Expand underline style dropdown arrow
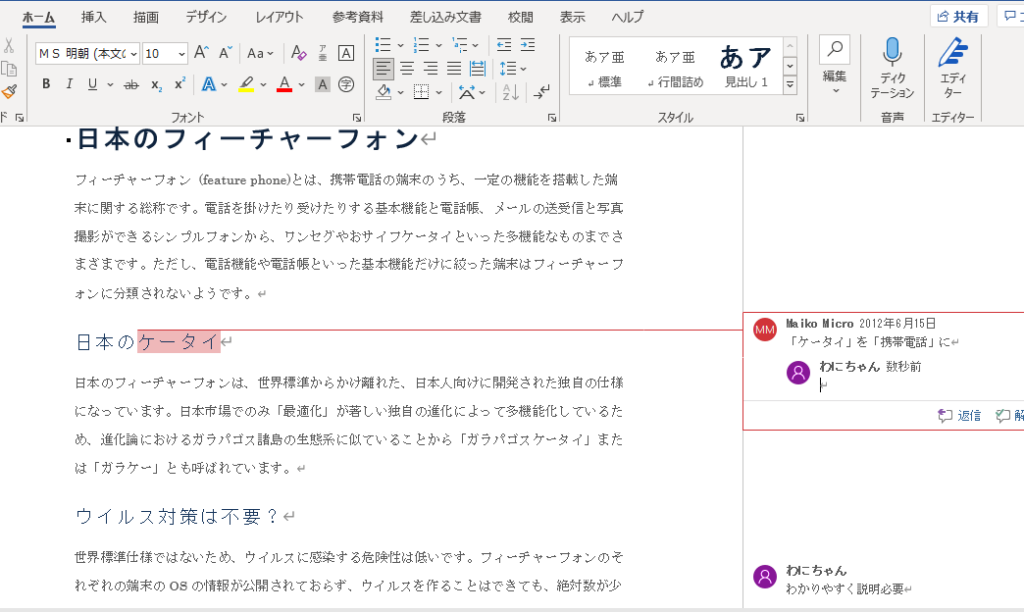This screenshot has width=1024, height=612. tap(110, 84)
